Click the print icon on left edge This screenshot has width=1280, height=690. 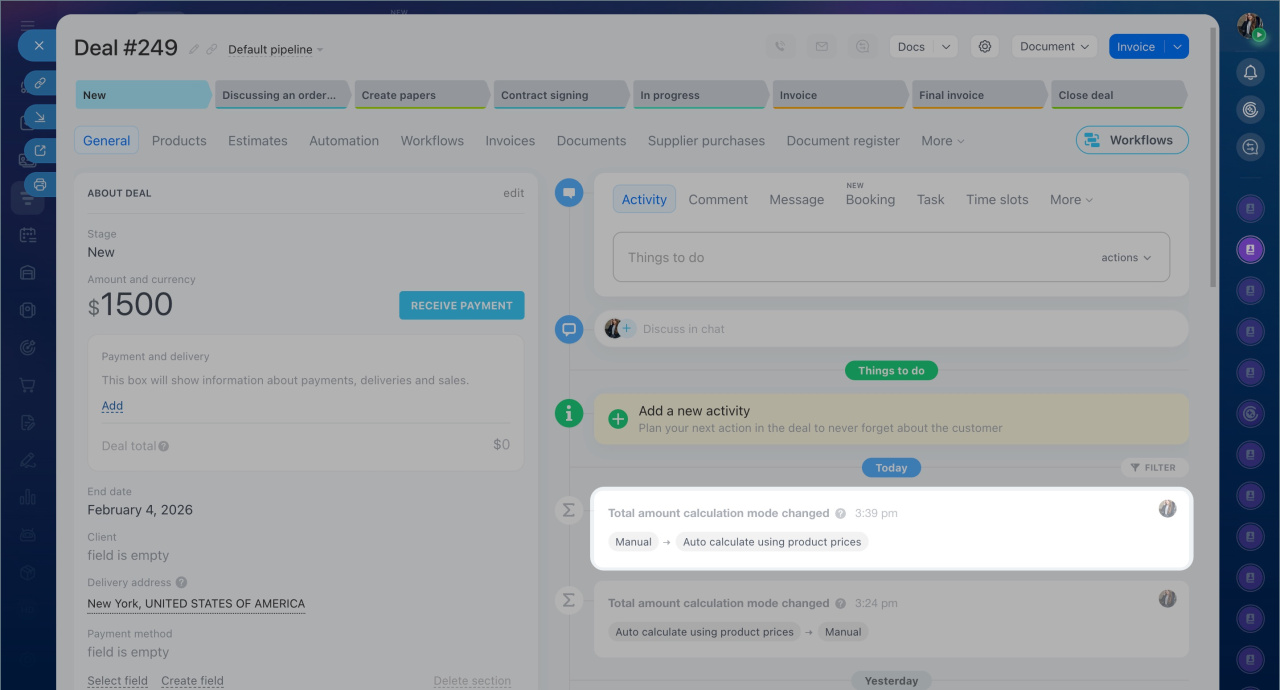[40, 184]
